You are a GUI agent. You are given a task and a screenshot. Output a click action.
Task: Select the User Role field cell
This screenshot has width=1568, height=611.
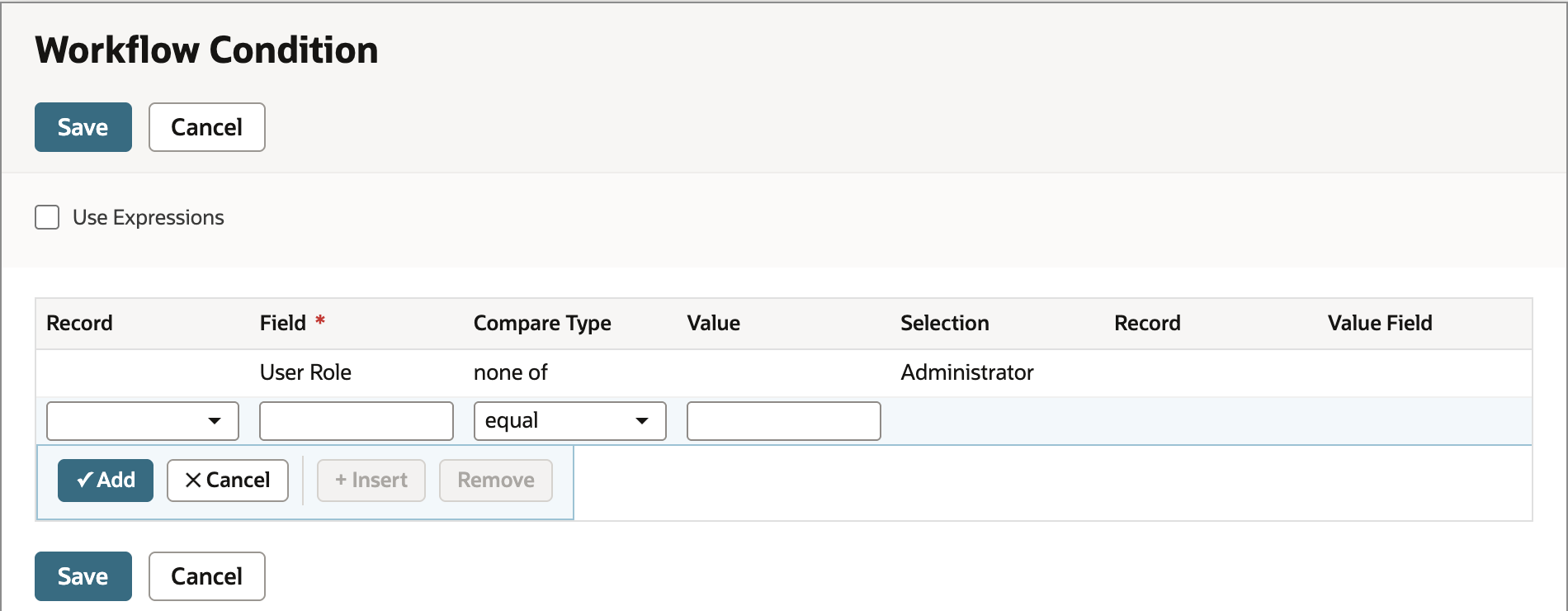(305, 372)
